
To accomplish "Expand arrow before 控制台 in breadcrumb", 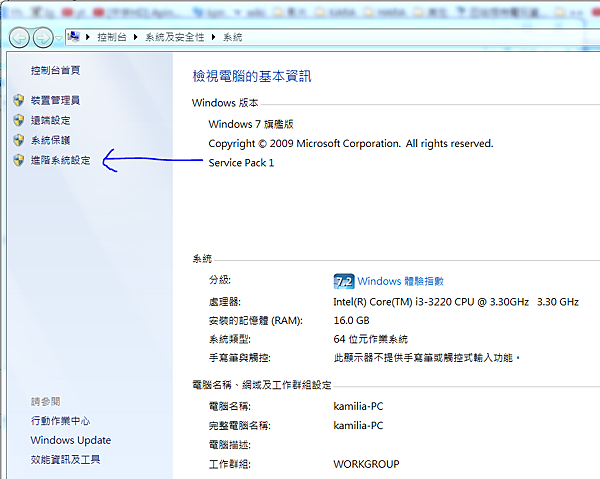I will coord(88,37).
